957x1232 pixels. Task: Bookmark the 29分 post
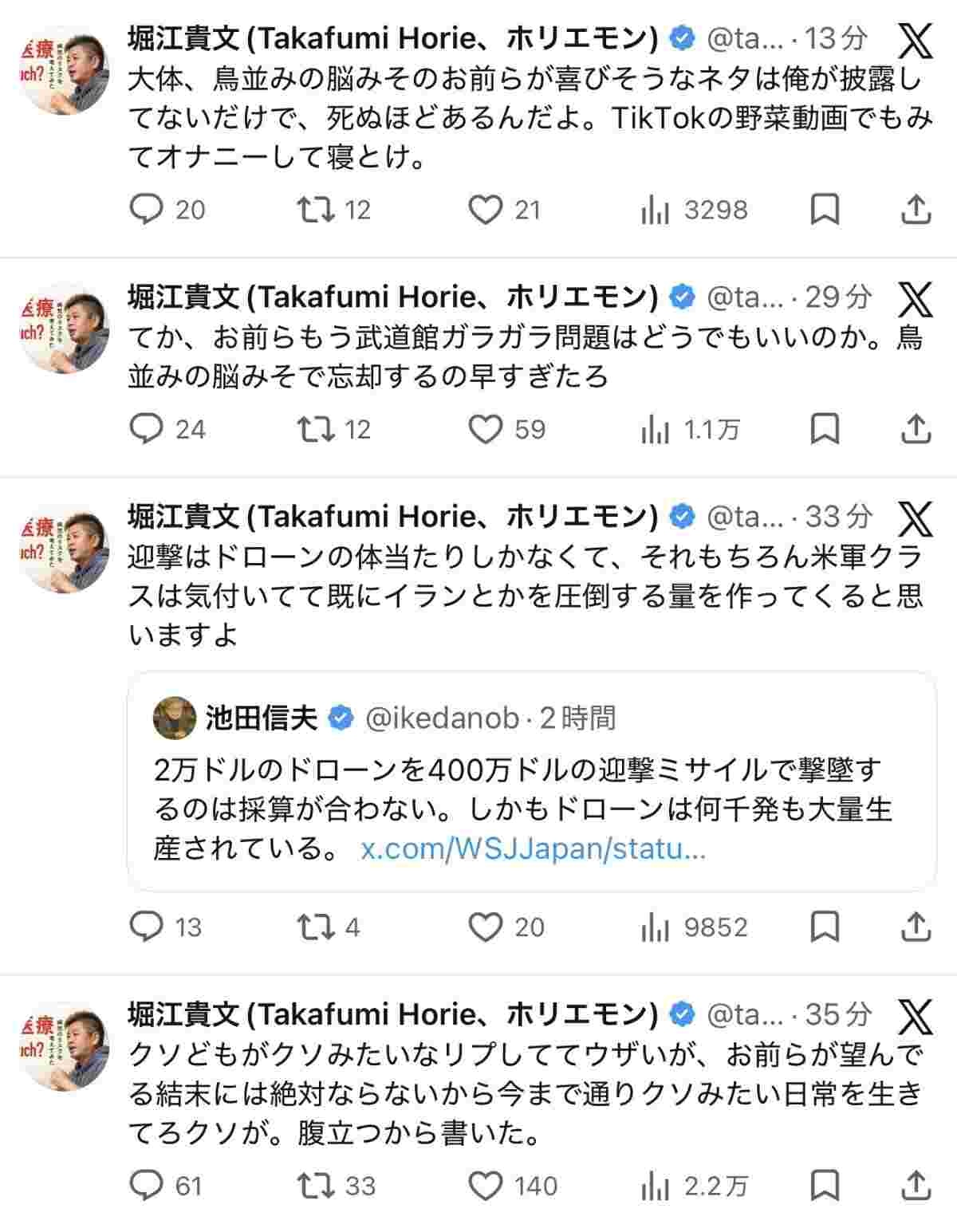click(825, 430)
